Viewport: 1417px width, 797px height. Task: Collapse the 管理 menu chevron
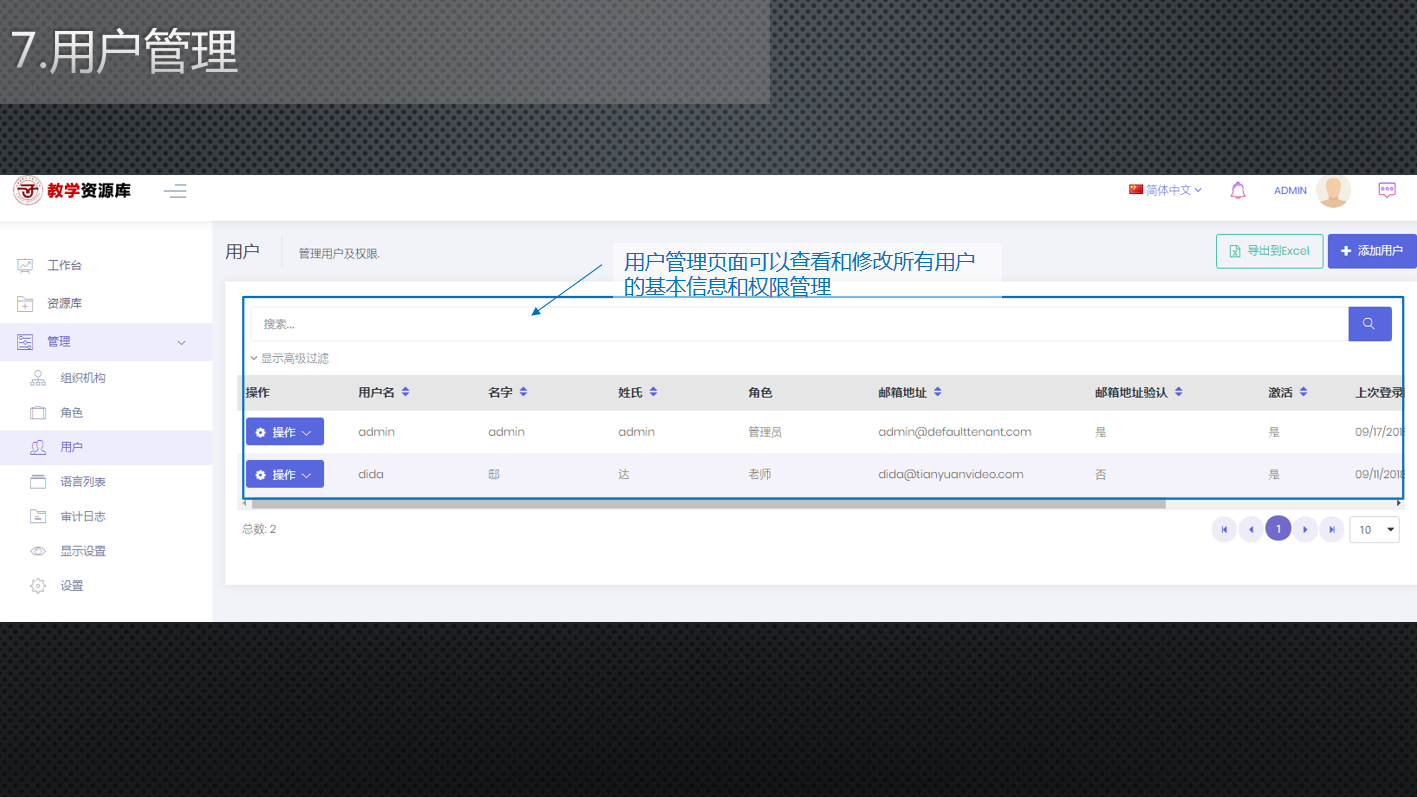181,343
